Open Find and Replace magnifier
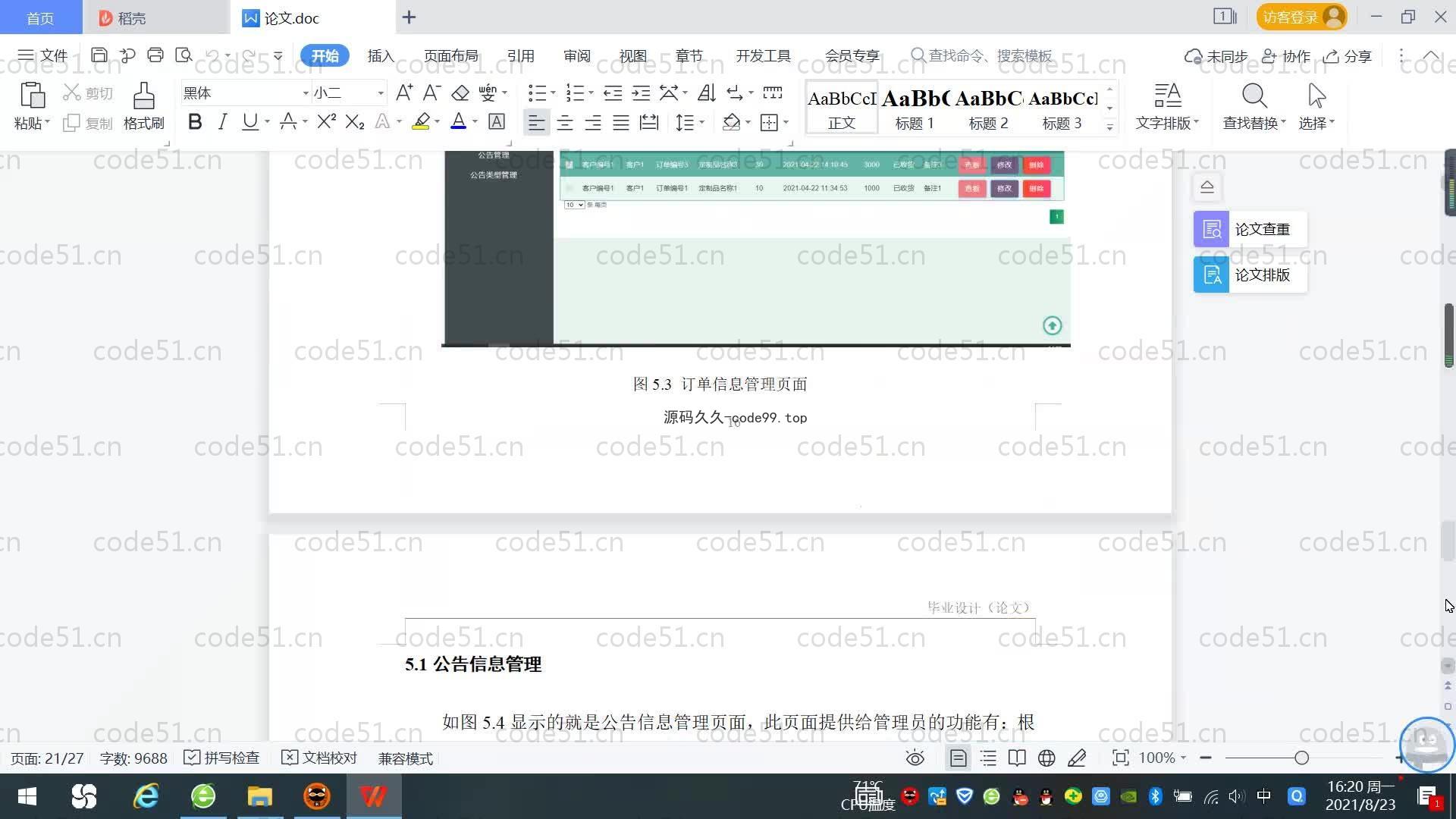 pyautogui.click(x=1254, y=96)
